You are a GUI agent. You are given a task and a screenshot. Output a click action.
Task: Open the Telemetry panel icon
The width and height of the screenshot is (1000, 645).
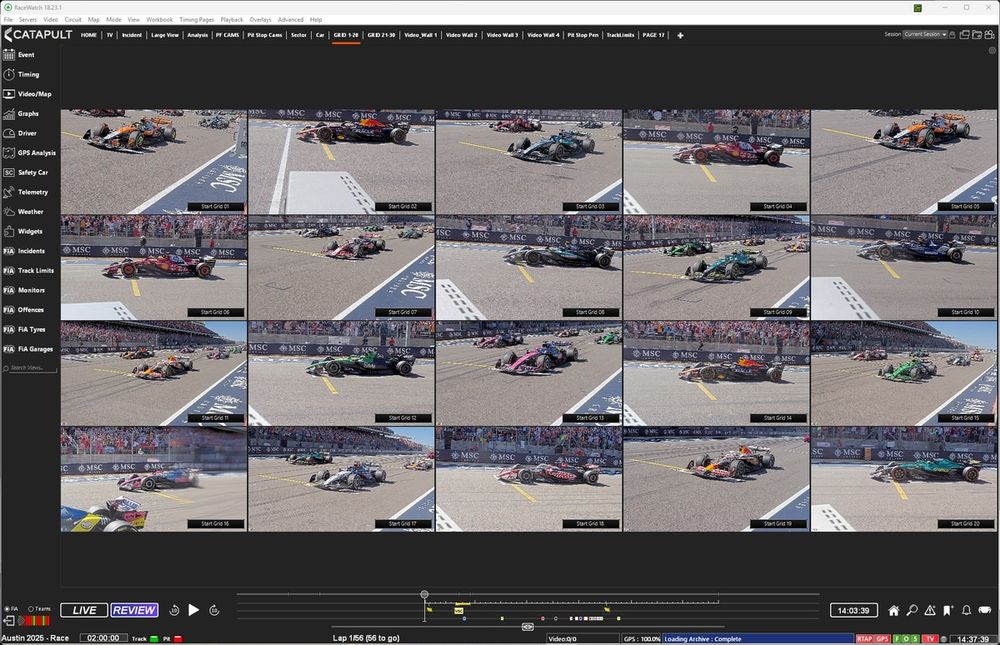tap(10, 192)
